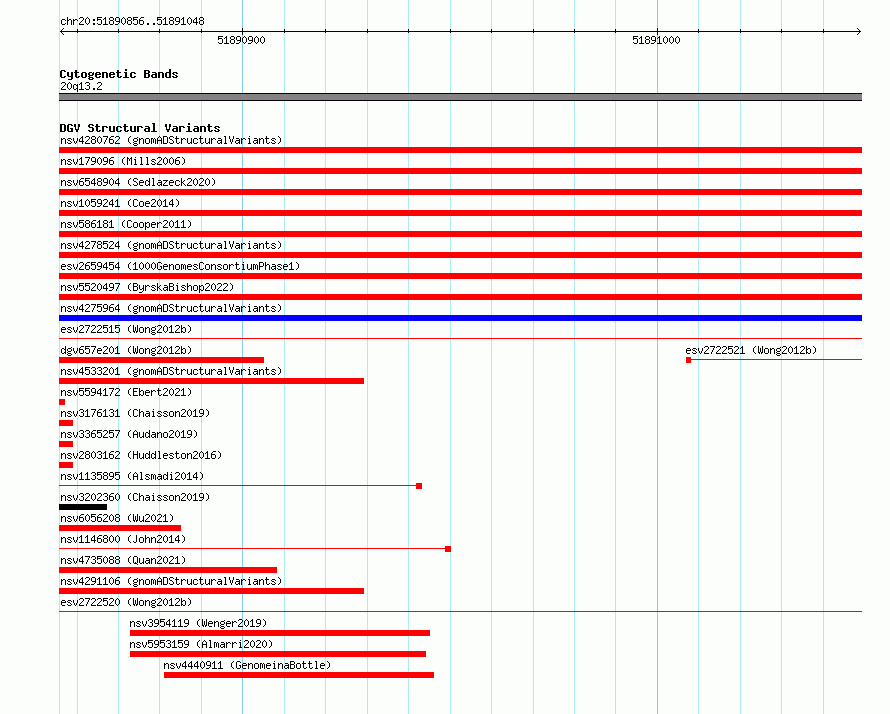Click the left arrow end of the ruler
This screenshot has height=714, width=890.
coord(62,32)
